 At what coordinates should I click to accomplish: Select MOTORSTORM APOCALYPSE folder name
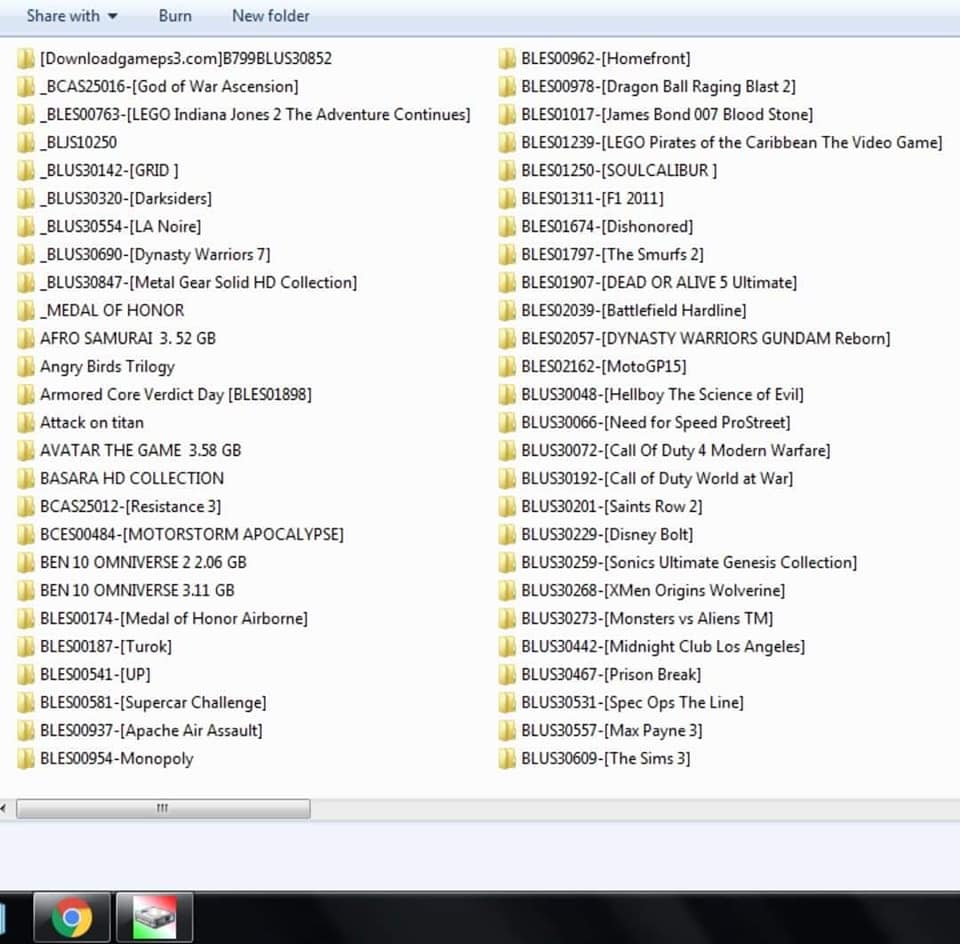click(x=192, y=534)
